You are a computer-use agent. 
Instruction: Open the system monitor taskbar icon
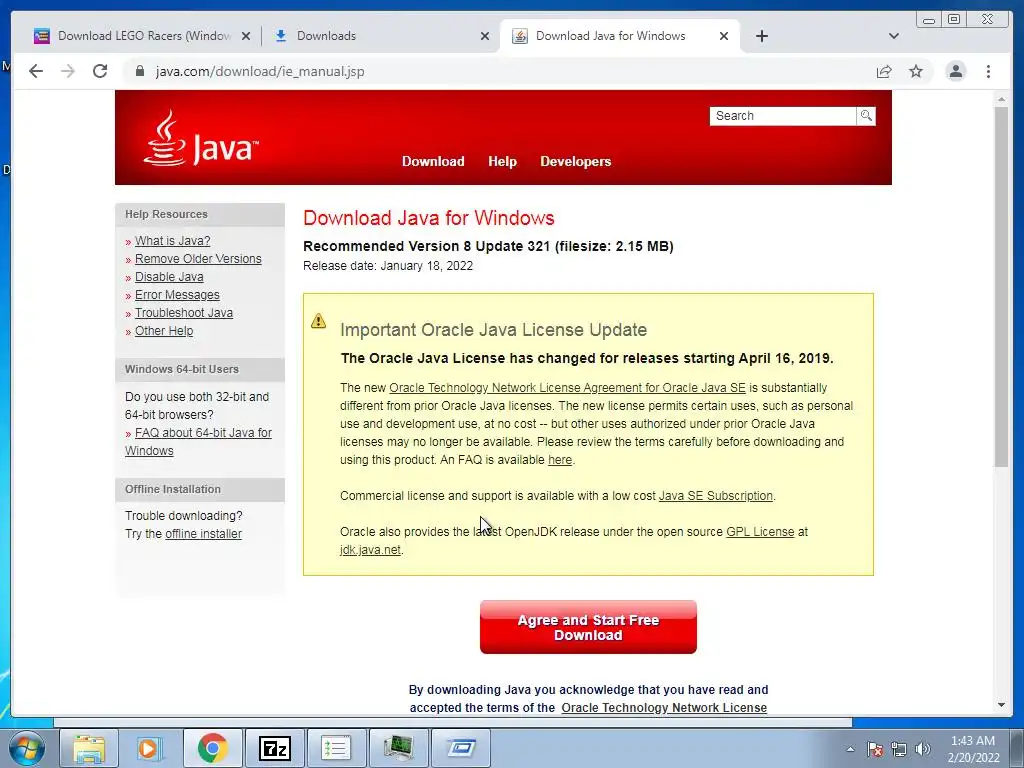click(x=398, y=748)
